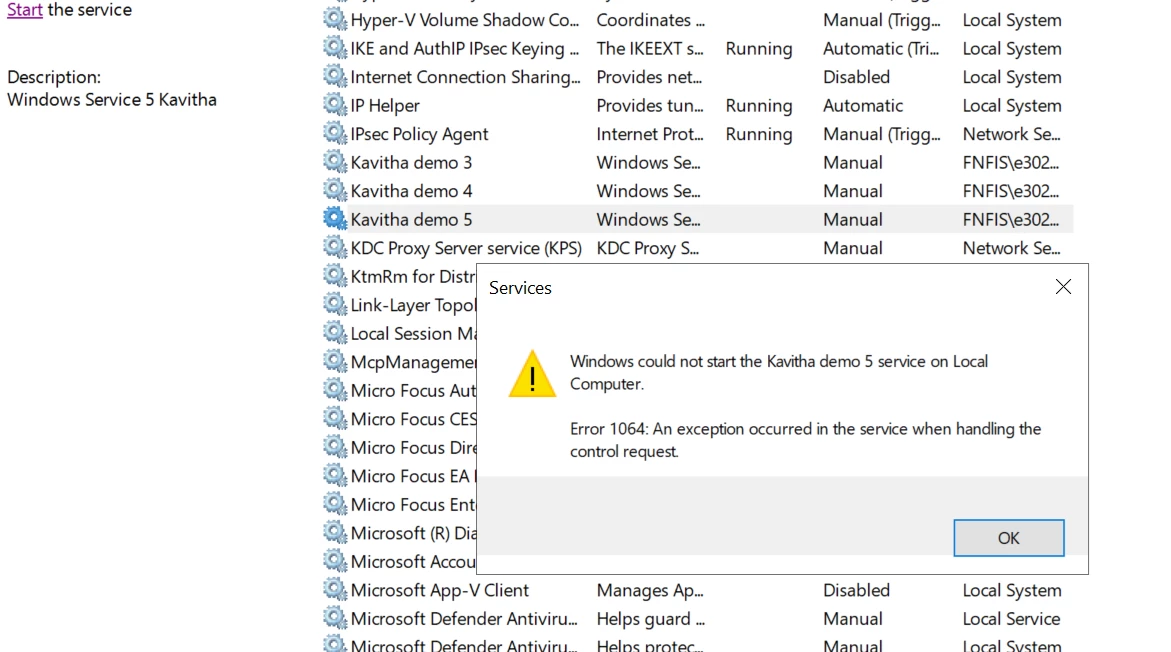Click 'The IKEEXT s...' description cell
1171x652 pixels.
(650, 49)
